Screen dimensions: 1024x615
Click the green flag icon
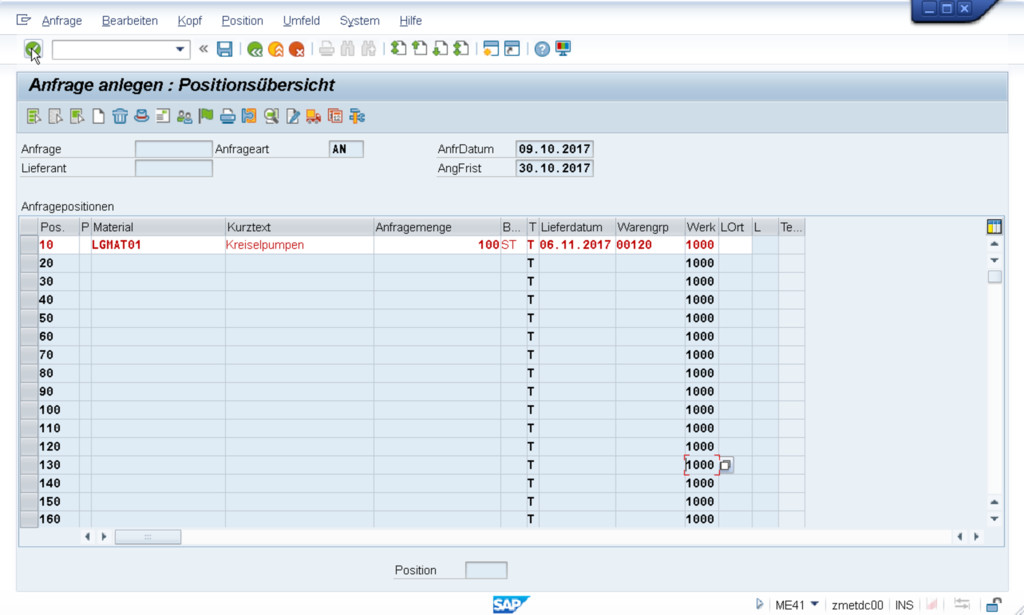coord(206,116)
